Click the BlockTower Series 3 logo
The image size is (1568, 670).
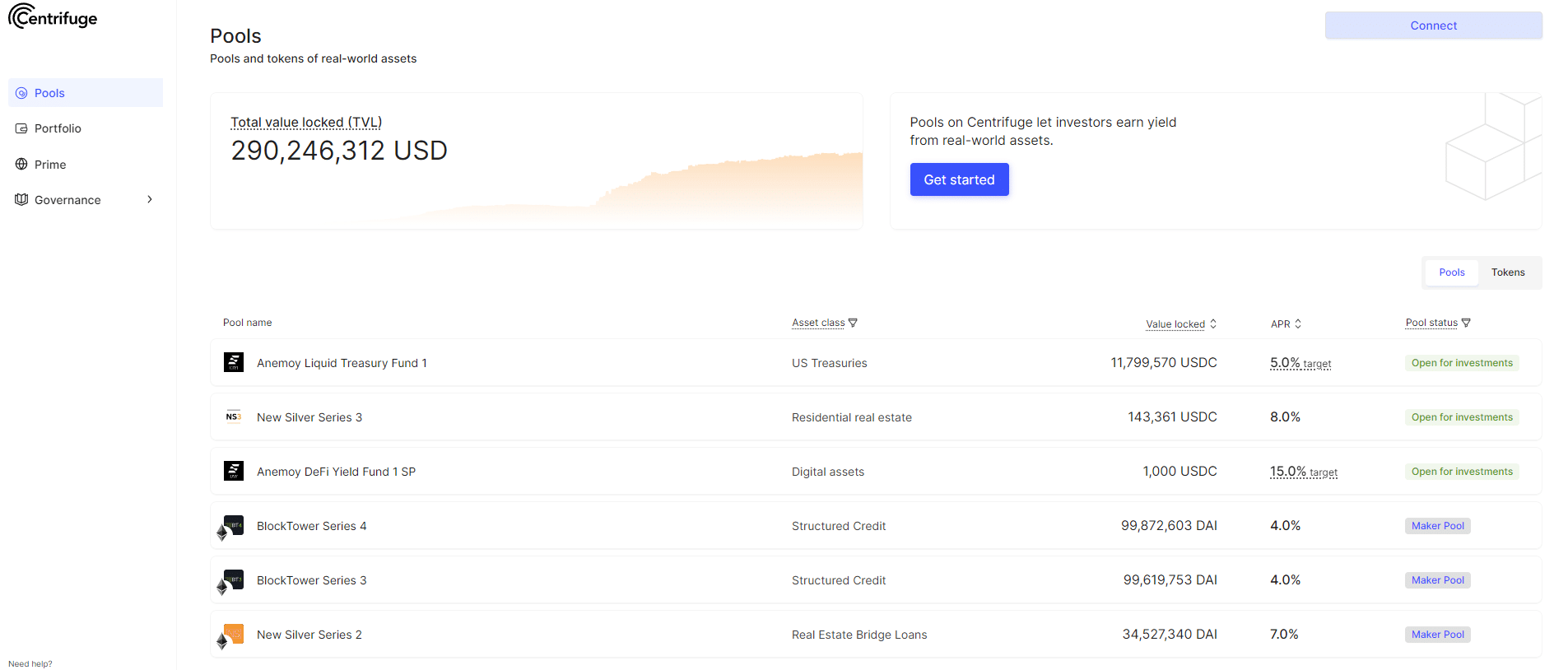[x=230, y=582]
